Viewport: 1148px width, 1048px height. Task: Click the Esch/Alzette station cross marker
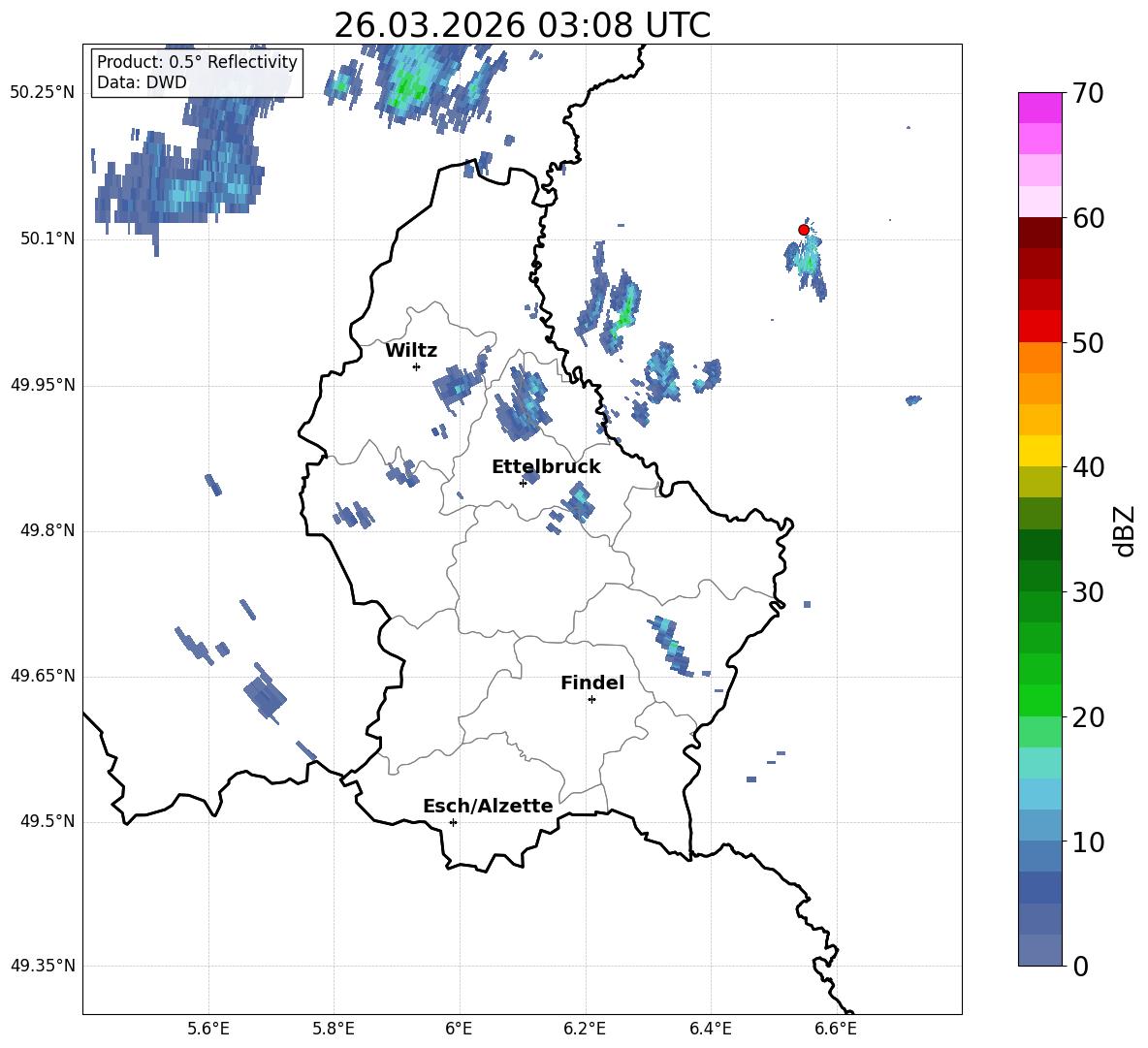pos(453,822)
